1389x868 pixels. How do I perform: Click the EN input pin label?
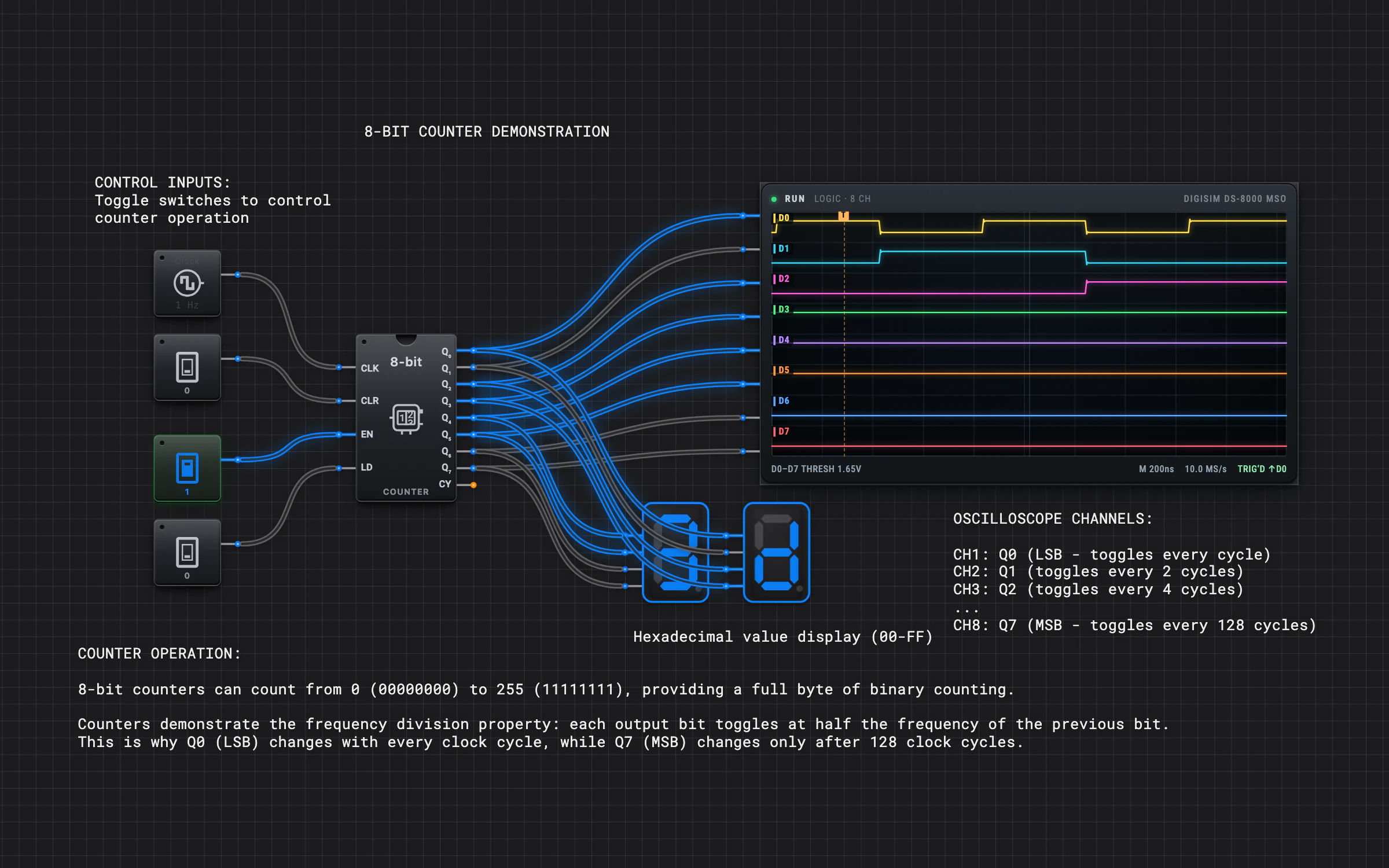point(367,434)
